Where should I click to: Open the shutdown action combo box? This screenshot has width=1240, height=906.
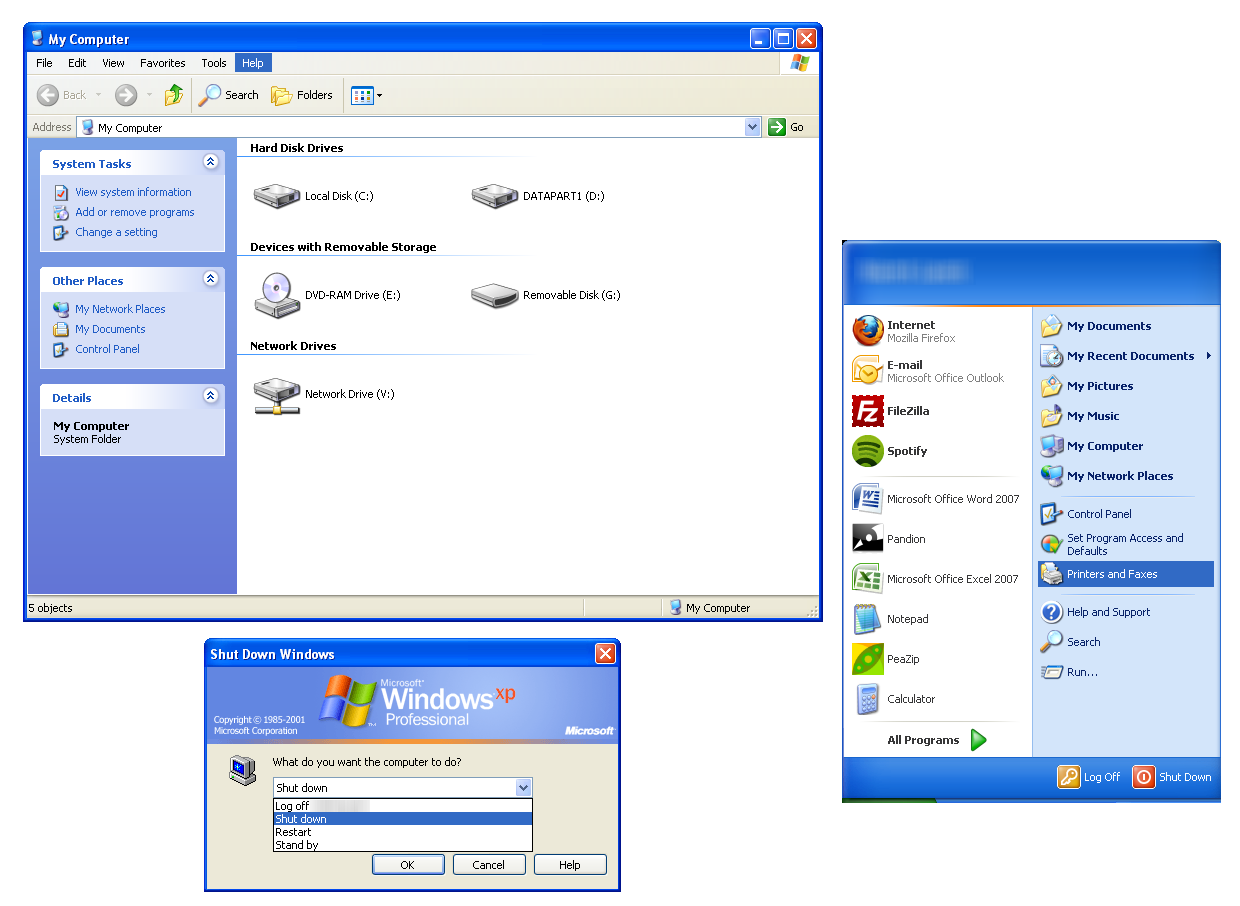click(x=402, y=788)
